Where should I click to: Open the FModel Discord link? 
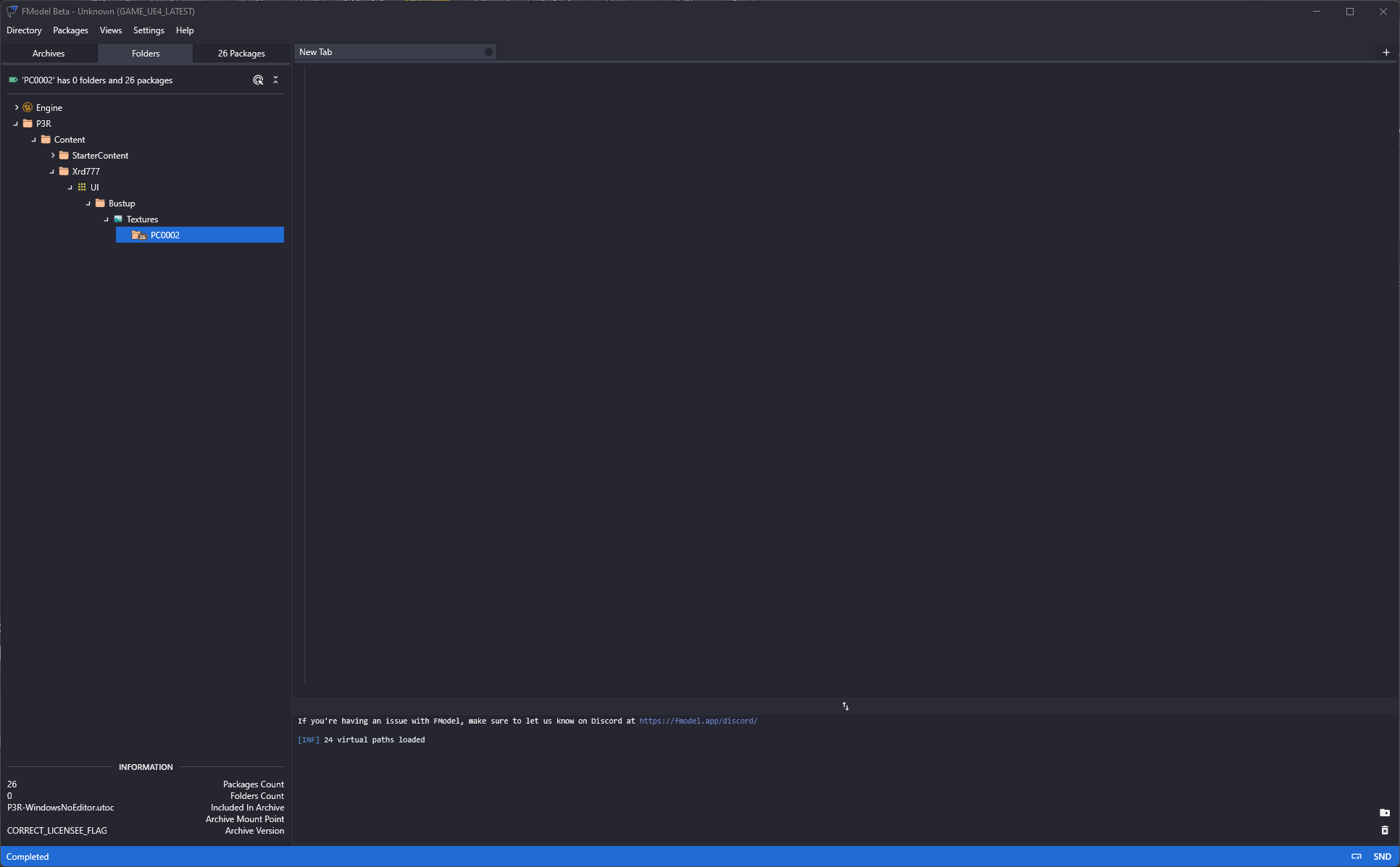pyautogui.click(x=698, y=721)
